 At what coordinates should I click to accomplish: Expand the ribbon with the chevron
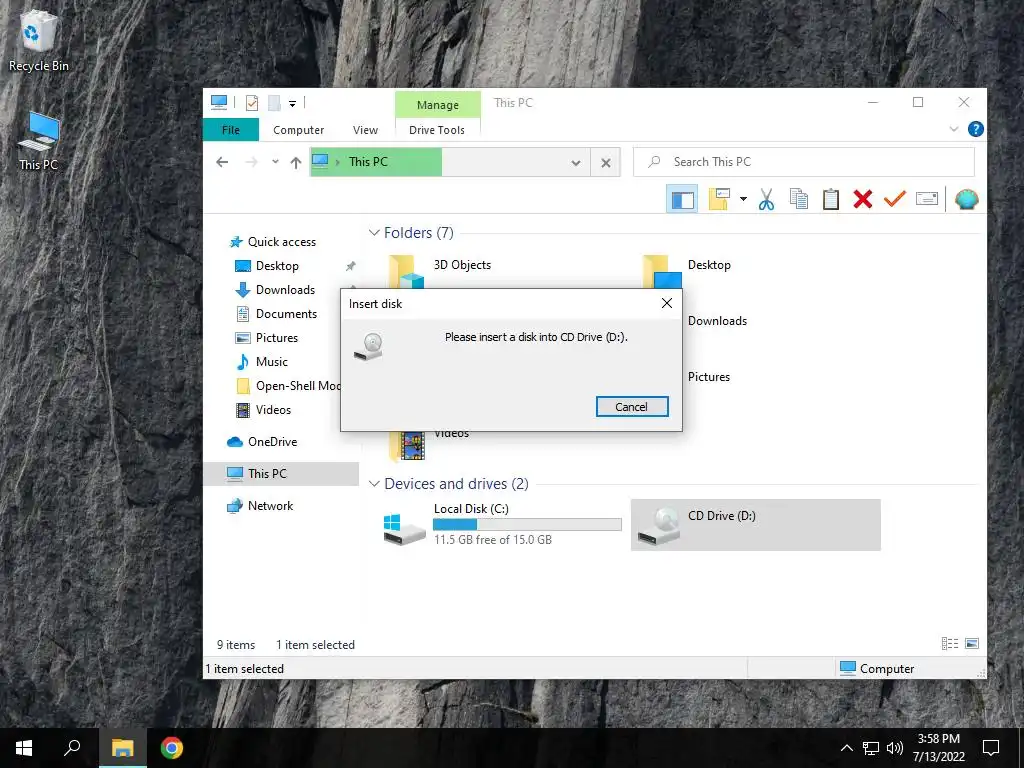coord(954,129)
